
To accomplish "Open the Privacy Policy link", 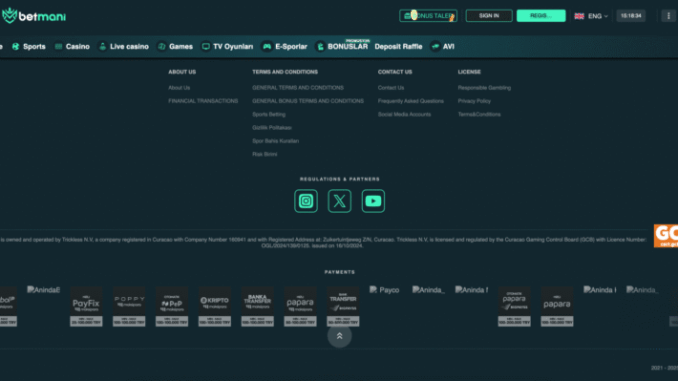I will (474, 101).
